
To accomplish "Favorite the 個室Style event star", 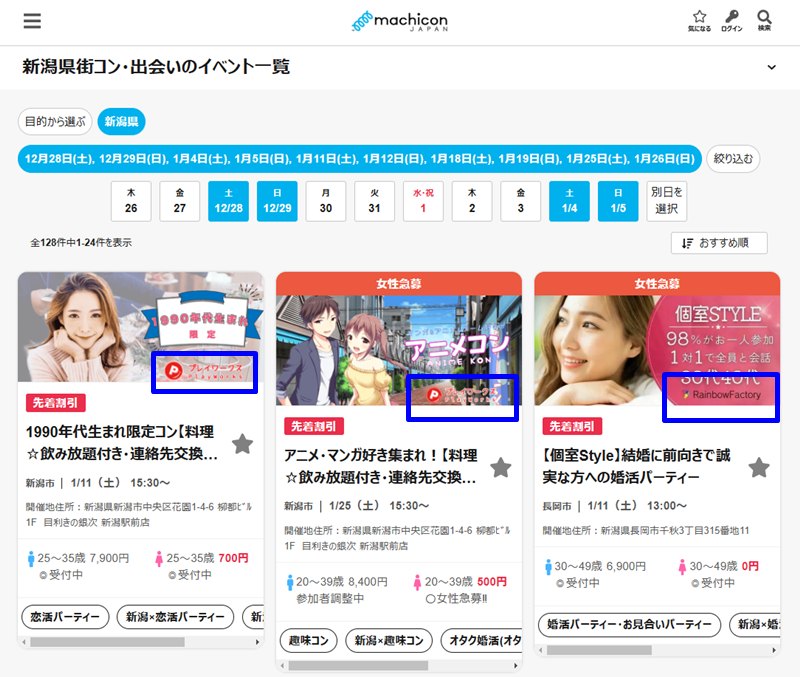I will click(759, 467).
